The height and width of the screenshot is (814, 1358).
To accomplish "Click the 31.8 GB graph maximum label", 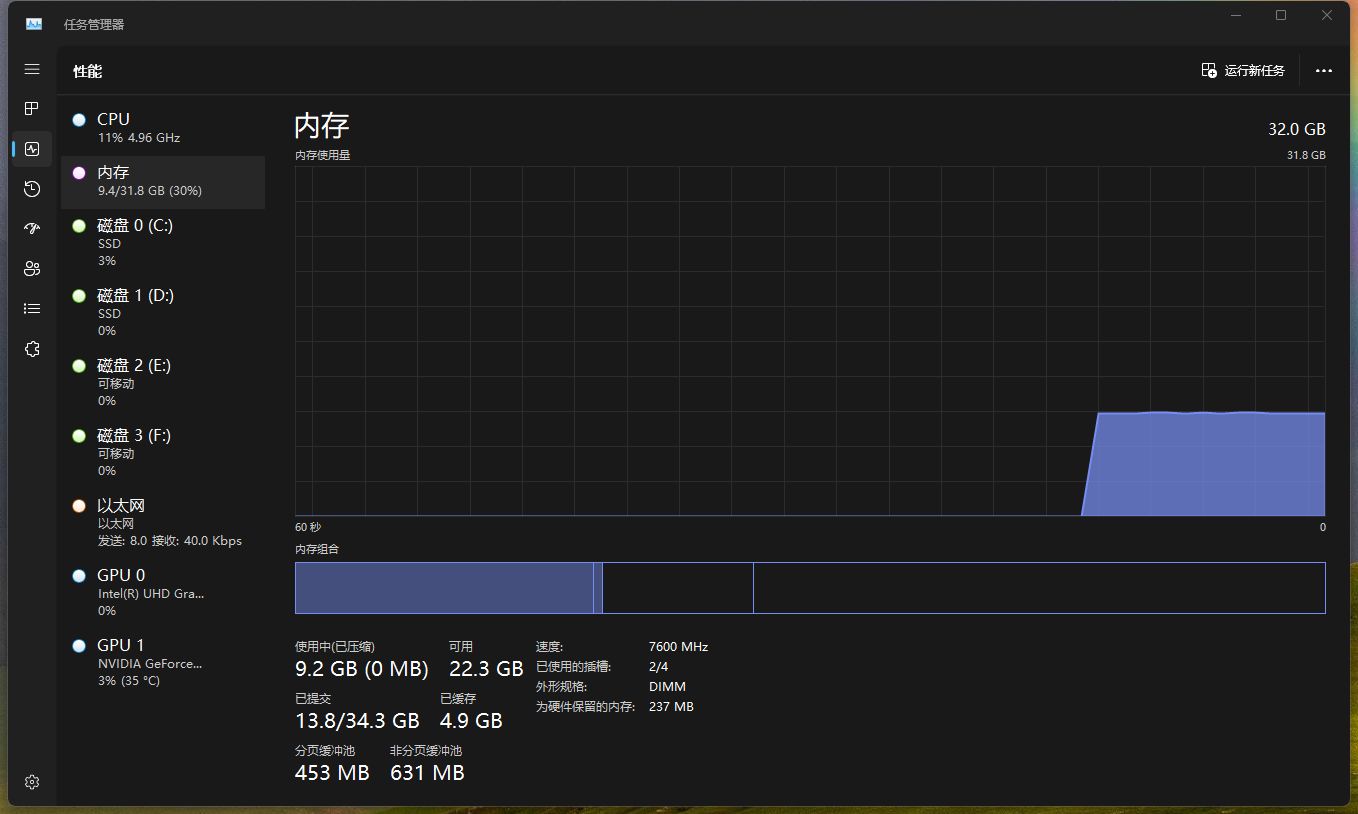I will 1306,155.
